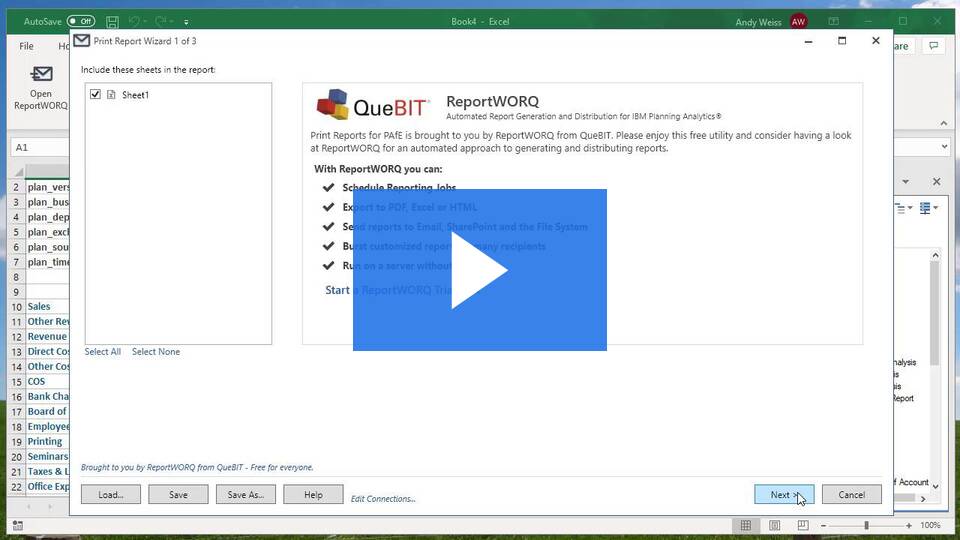Open the Edit Connections... link

point(383,499)
